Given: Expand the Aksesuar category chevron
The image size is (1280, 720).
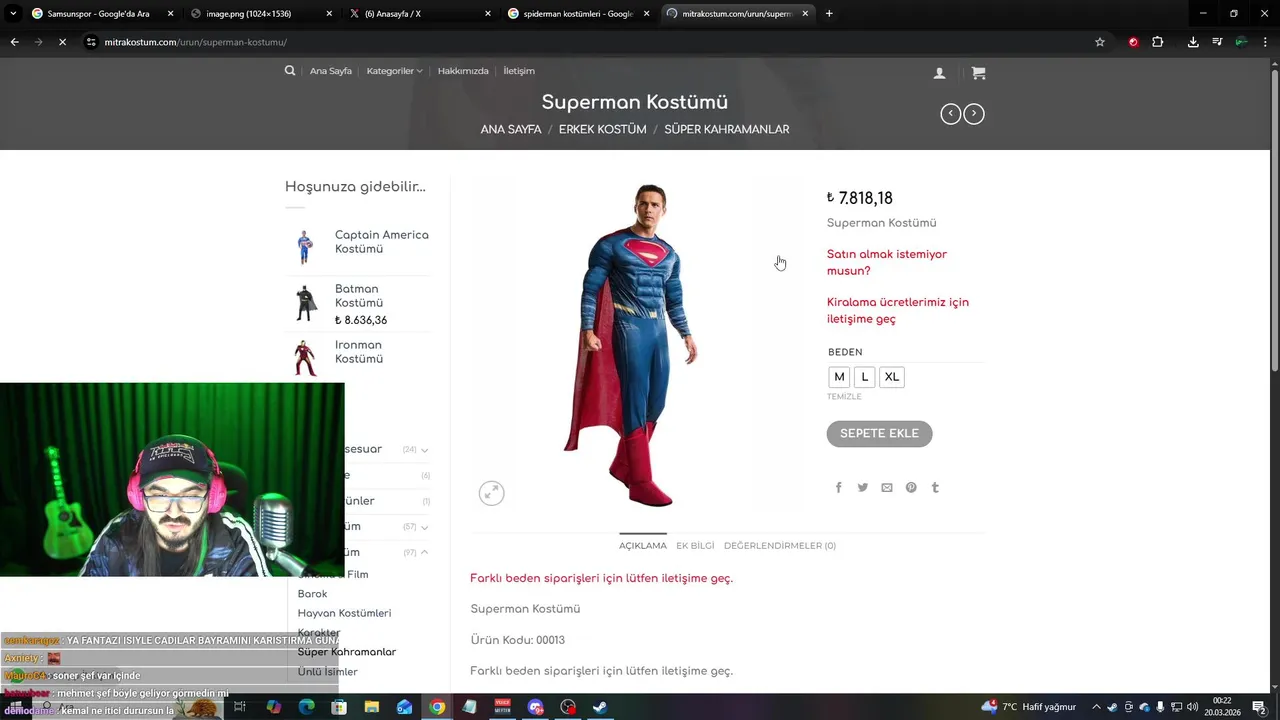Looking at the screenshot, I should [424, 450].
